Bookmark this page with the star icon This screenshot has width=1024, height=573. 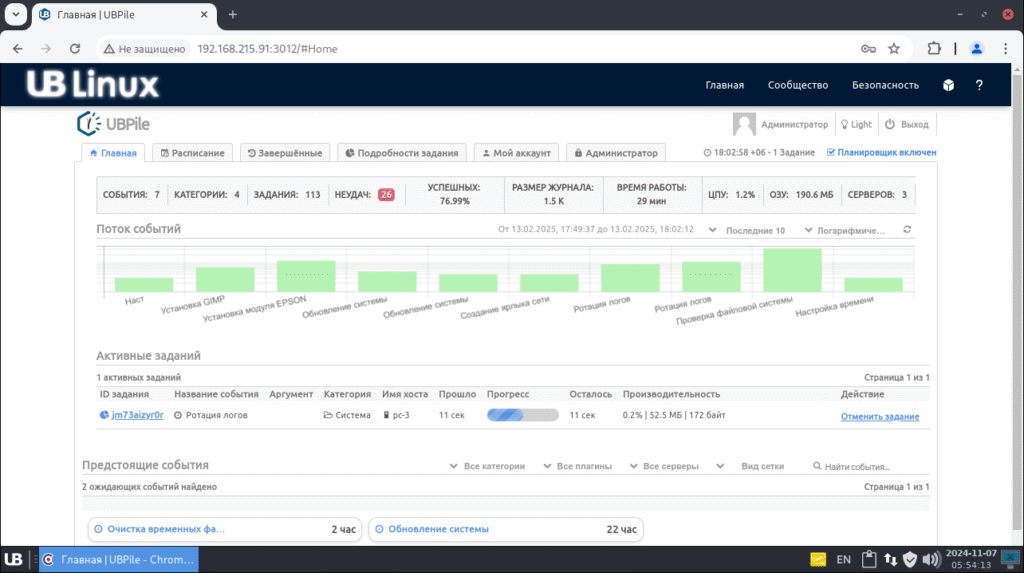point(894,48)
